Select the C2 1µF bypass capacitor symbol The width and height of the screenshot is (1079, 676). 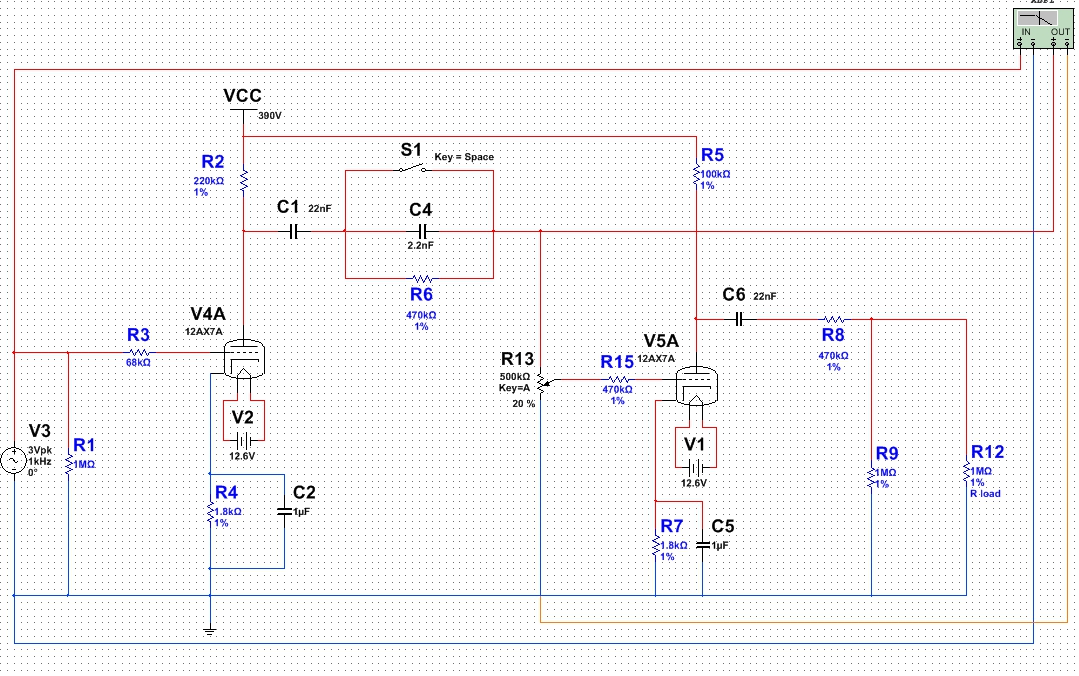click(x=285, y=510)
